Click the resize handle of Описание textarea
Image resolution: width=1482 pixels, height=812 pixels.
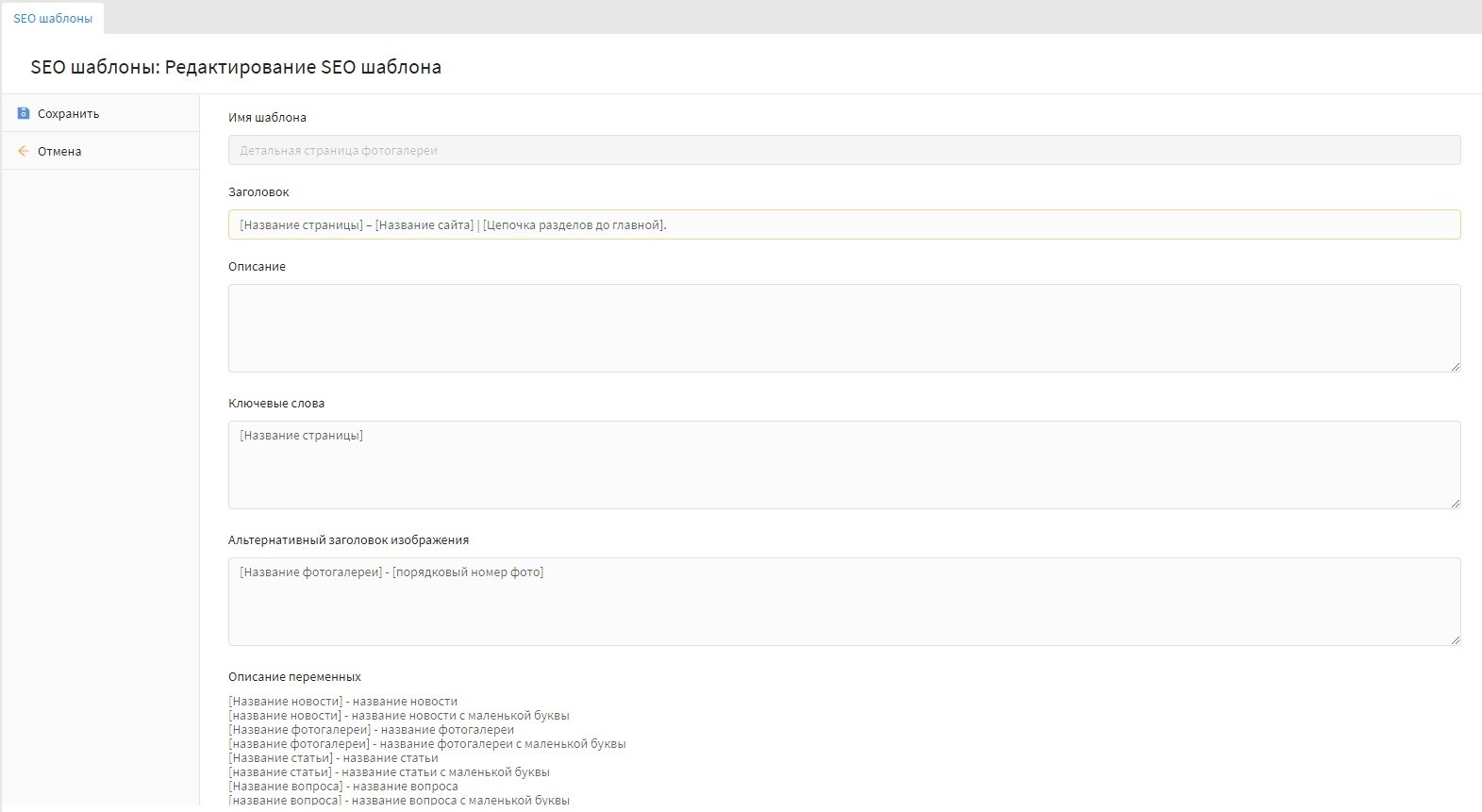1456,367
